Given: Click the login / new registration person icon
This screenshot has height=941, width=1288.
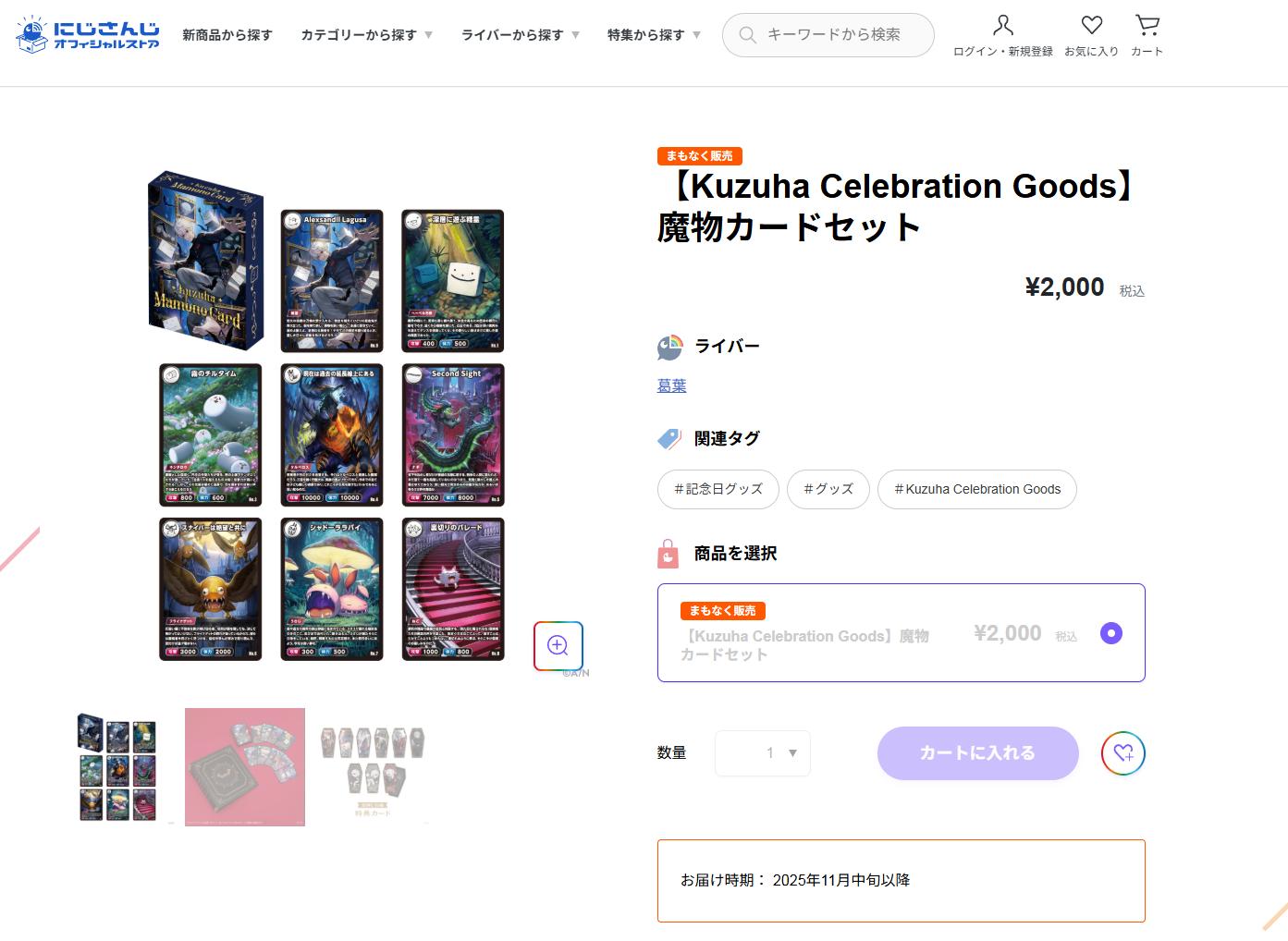Looking at the screenshot, I should pyautogui.click(x=1003, y=25).
